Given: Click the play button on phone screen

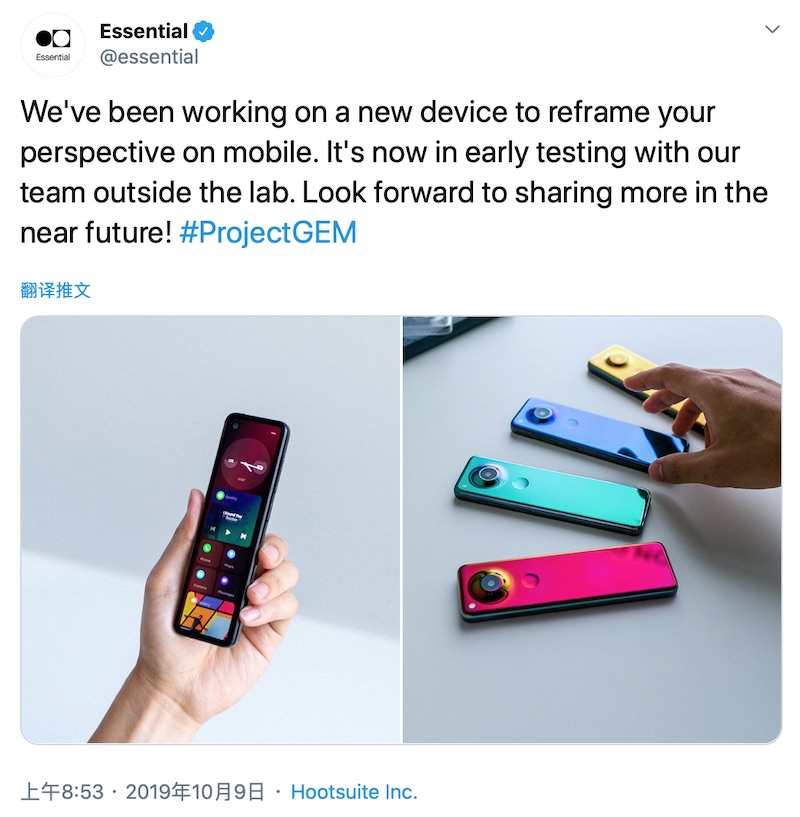Looking at the screenshot, I should 228,533.
